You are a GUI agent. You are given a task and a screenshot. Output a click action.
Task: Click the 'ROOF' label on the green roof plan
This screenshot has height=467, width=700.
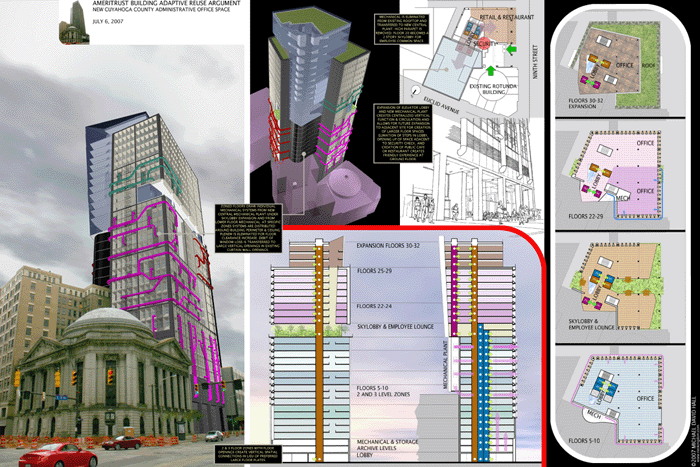pyautogui.click(x=648, y=65)
